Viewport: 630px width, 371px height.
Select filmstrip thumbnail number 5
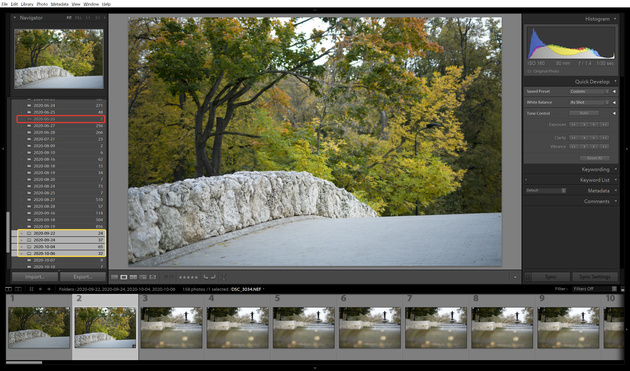303,327
